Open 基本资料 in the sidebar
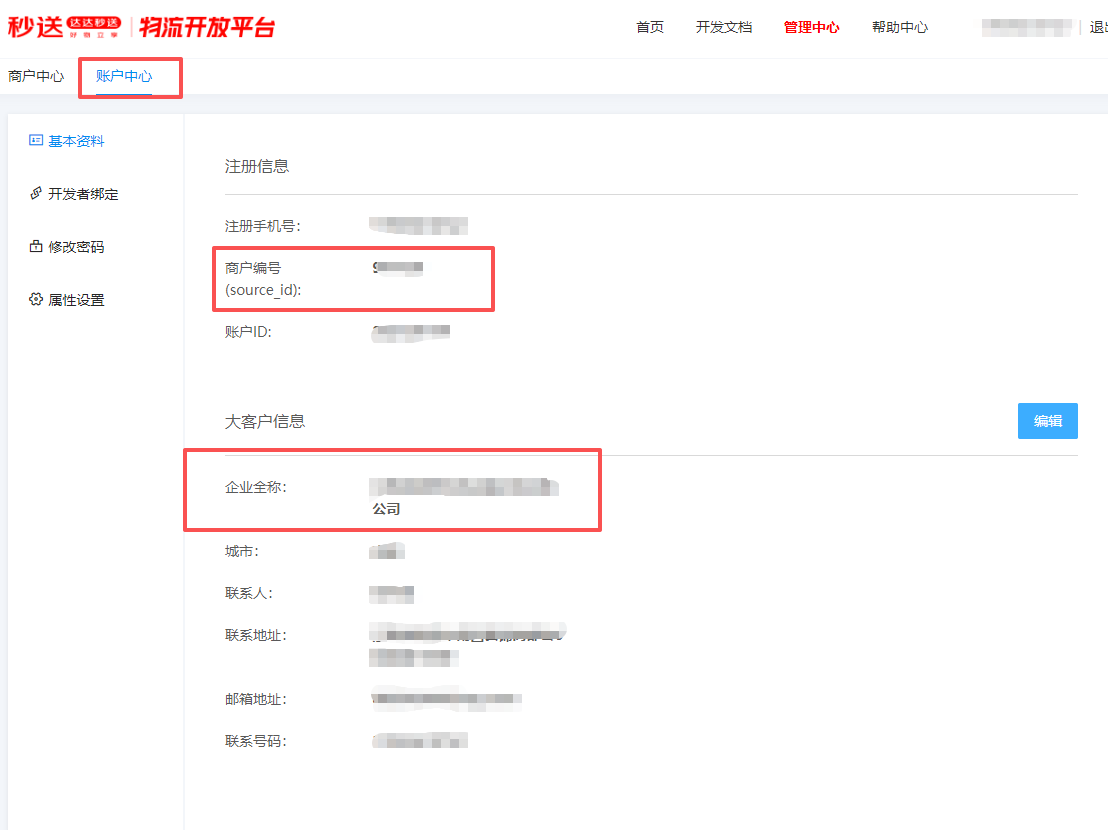1108x830 pixels. coord(76,141)
